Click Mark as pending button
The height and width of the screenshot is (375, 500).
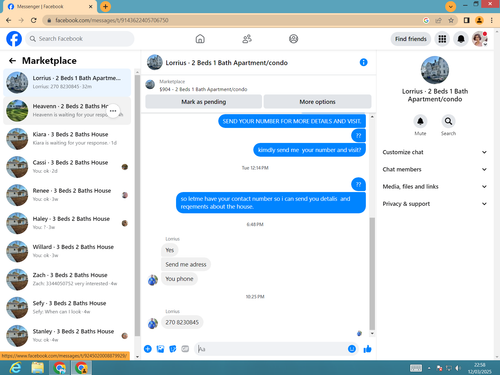[203, 102]
